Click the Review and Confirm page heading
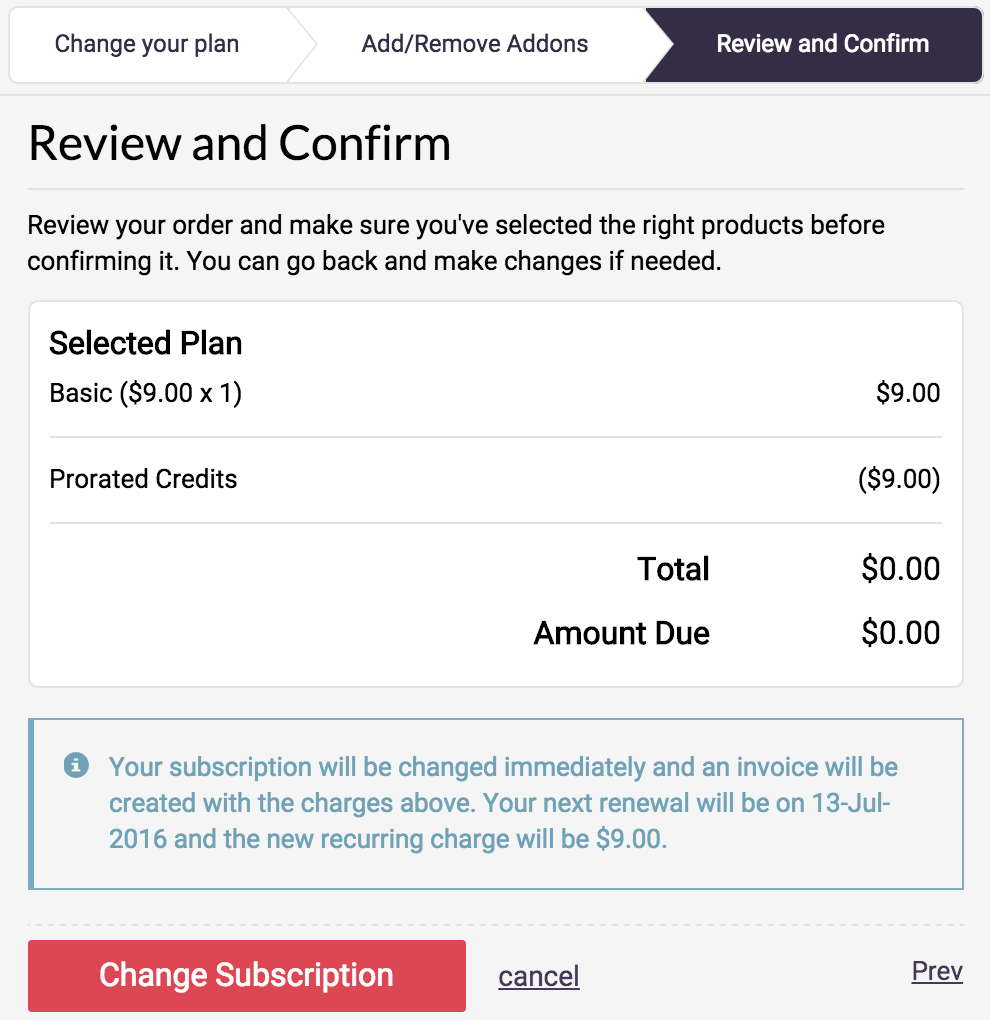 [x=240, y=144]
